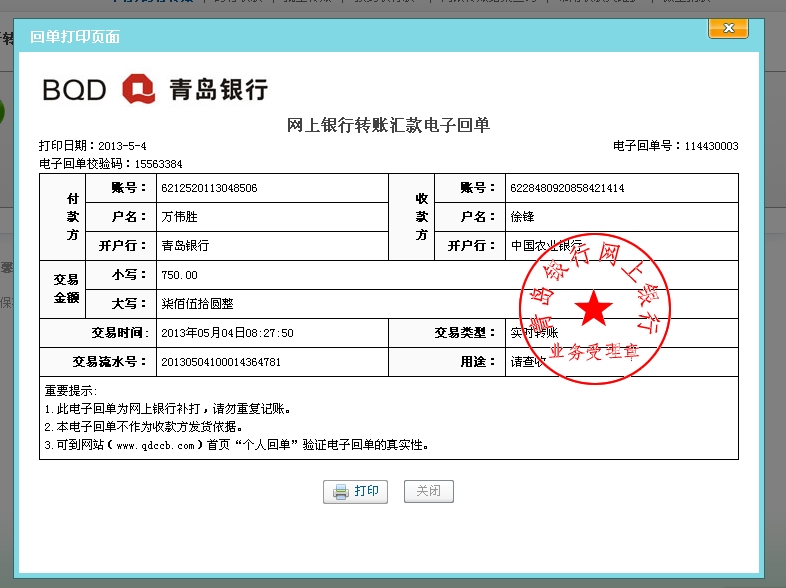
Task: Click payer name 万伟胜
Action: (179, 217)
